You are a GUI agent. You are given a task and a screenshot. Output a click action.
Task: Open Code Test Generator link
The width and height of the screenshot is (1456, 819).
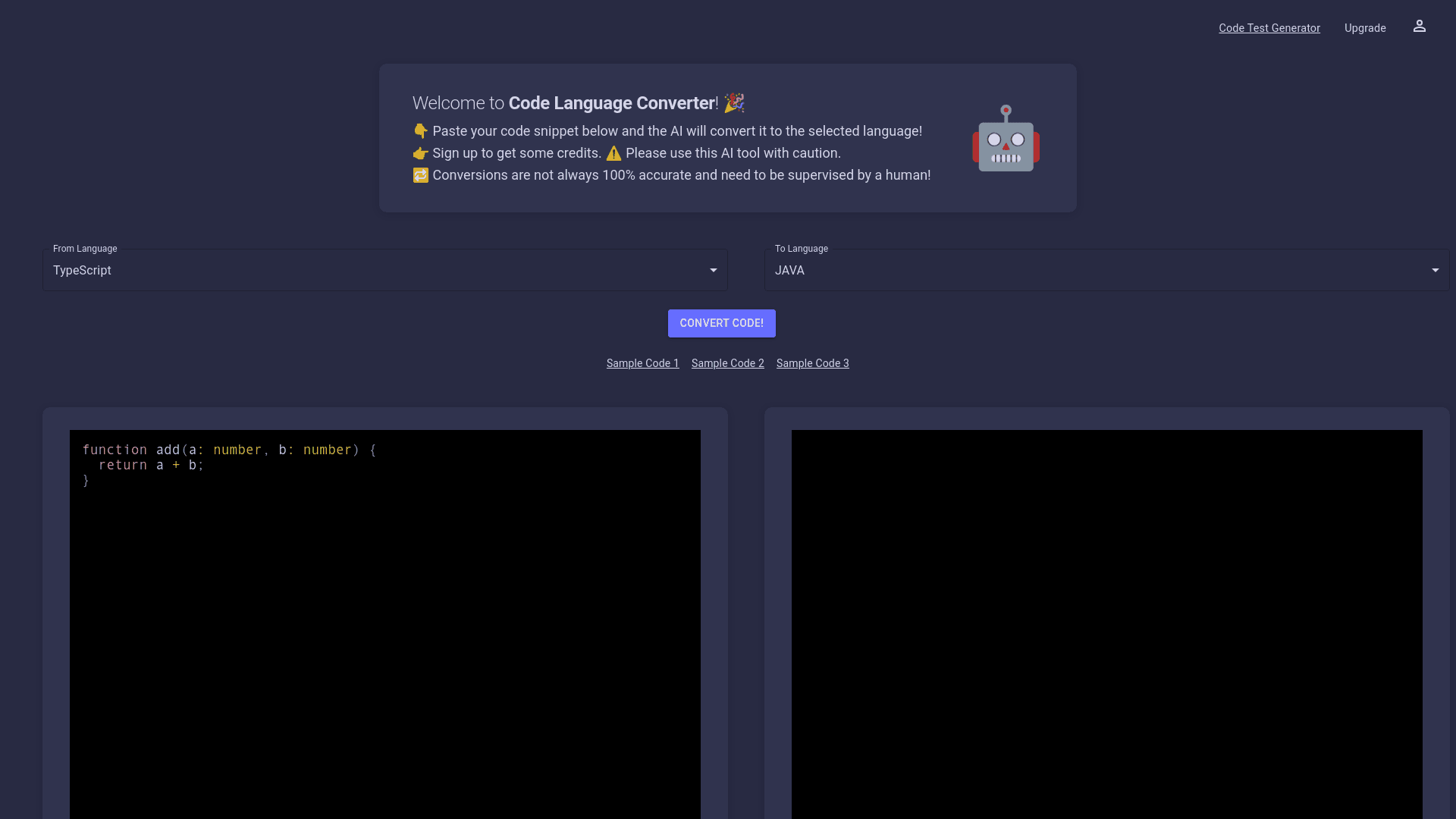click(x=1269, y=28)
